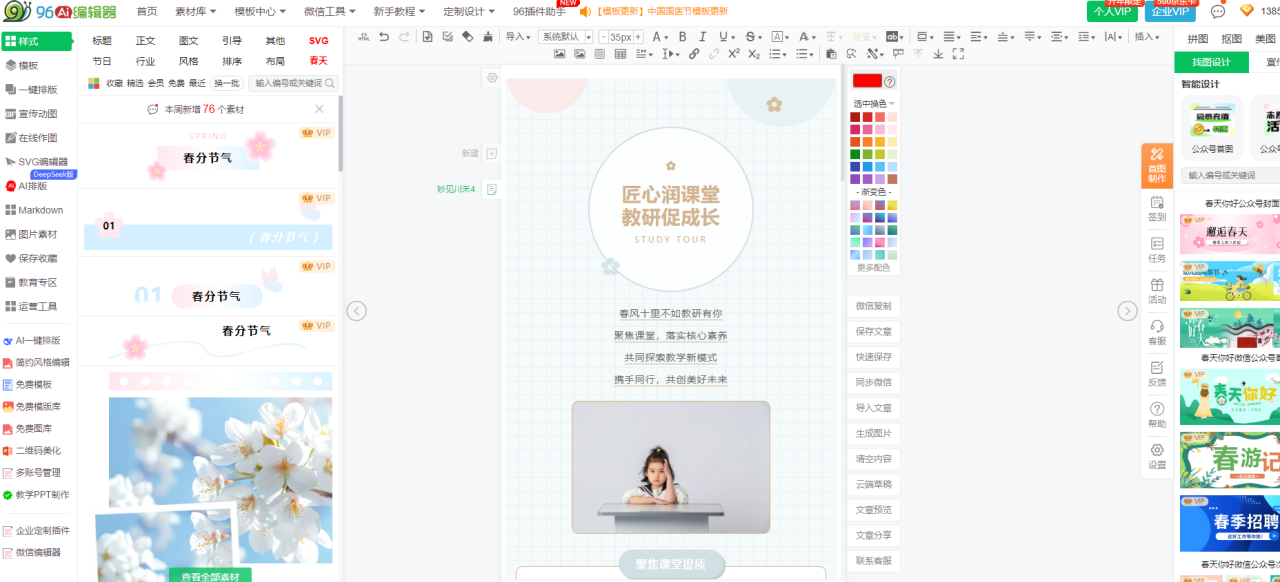Toggle underline formatting in the toolbar
This screenshot has height=582, width=1280.
pyautogui.click(x=723, y=37)
